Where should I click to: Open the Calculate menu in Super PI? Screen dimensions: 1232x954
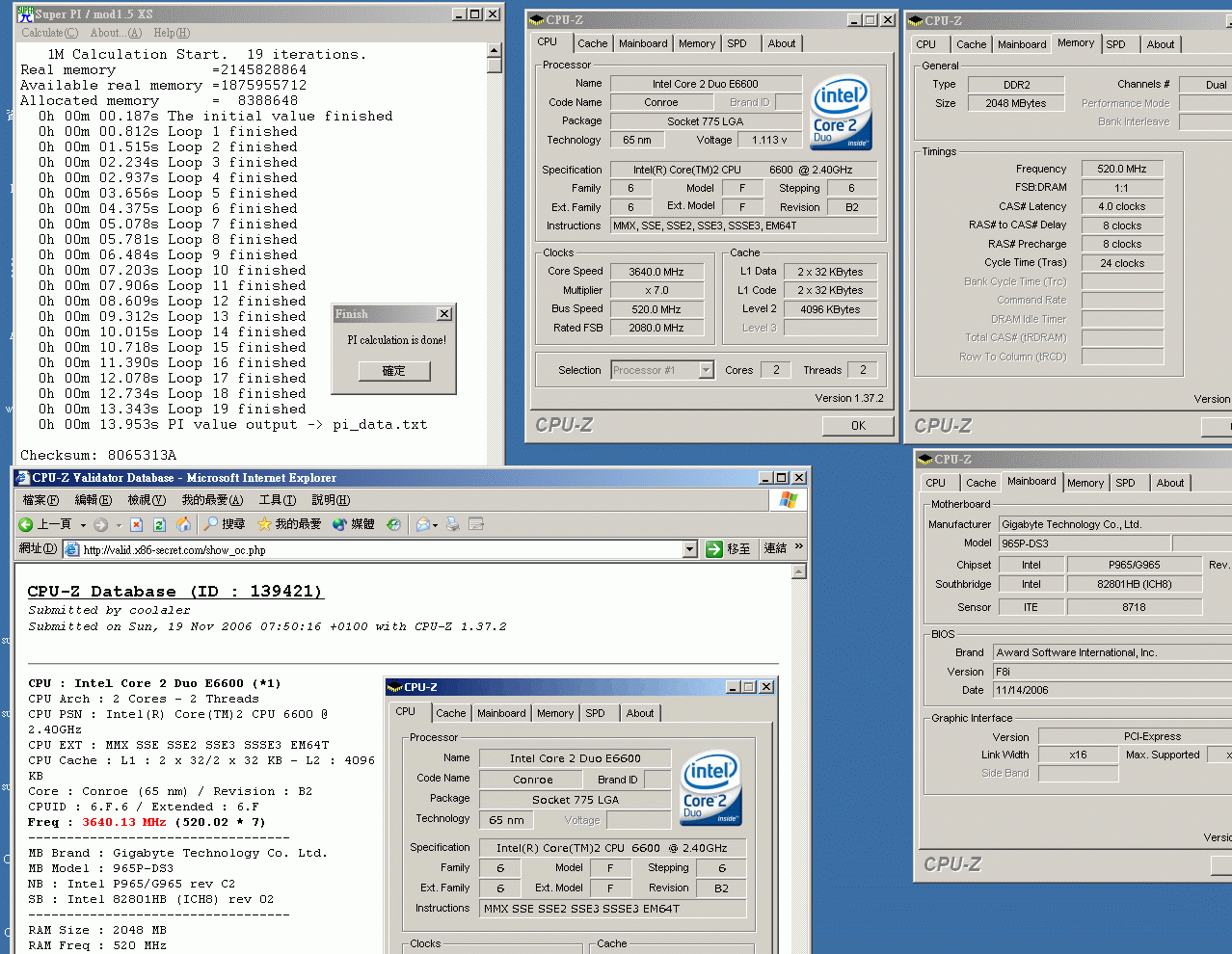[49, 33]
